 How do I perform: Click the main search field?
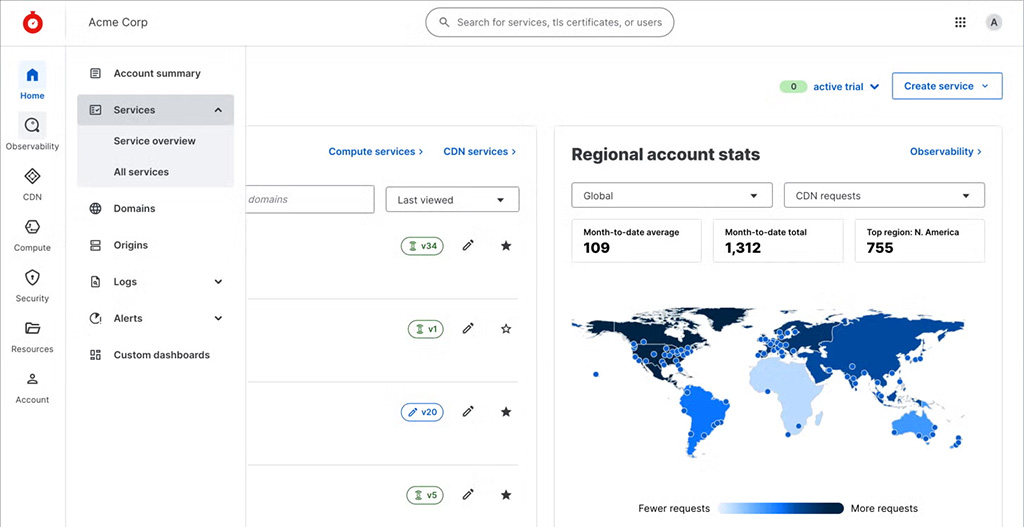tap(550, 22)
